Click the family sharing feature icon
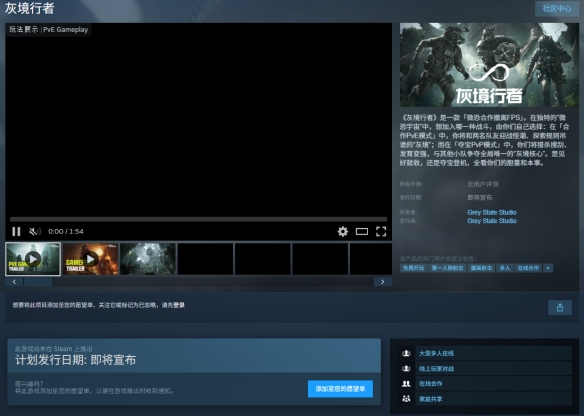Screen dimensions: 584x416 tap(406, 399)
